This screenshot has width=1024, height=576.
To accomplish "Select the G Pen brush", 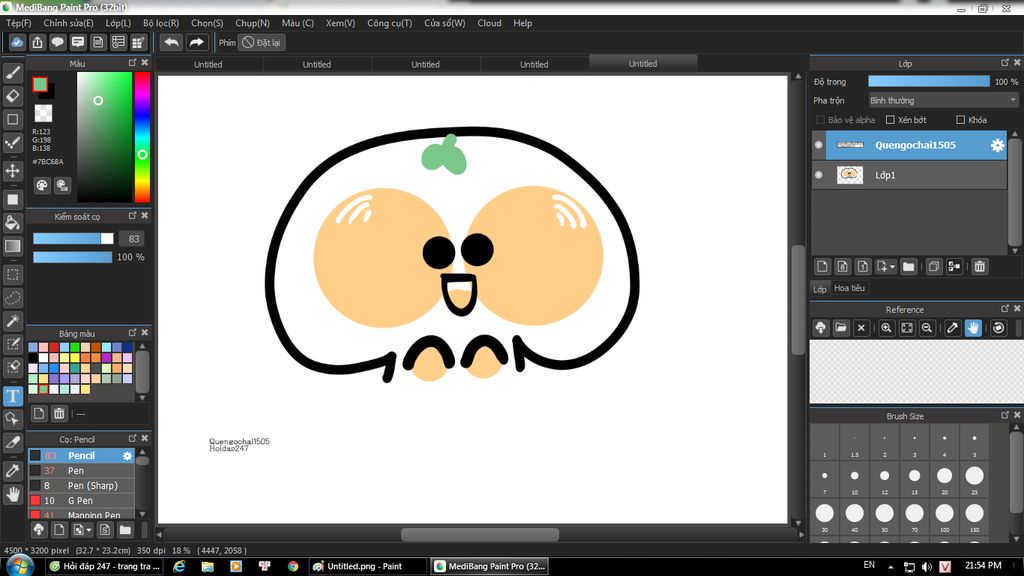I will click(81, 501).
